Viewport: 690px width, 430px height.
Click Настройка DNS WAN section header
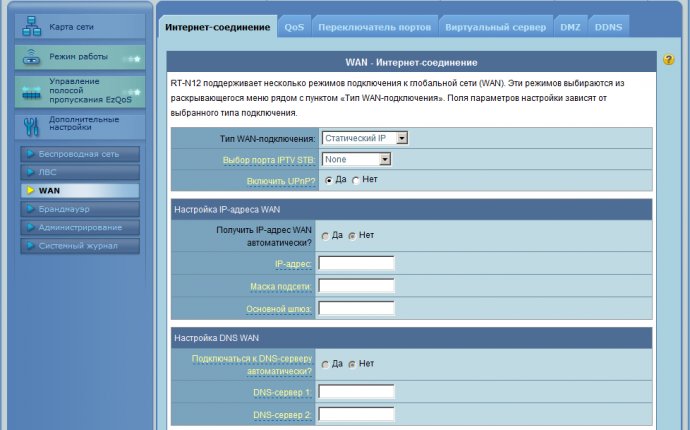point(411,338)
